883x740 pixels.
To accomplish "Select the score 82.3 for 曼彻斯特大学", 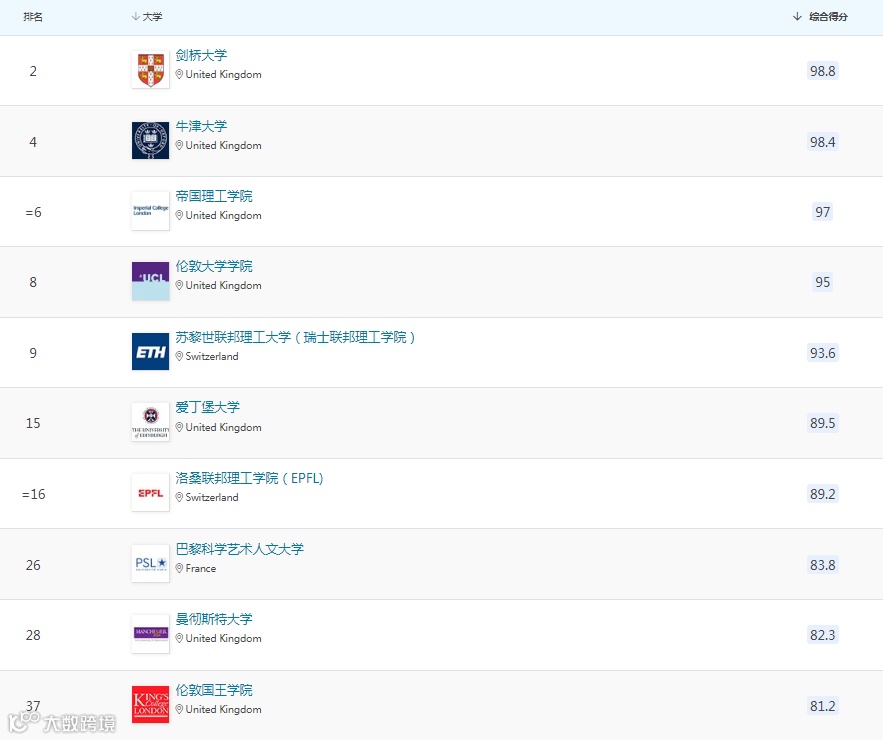I will tap(822, 635).
